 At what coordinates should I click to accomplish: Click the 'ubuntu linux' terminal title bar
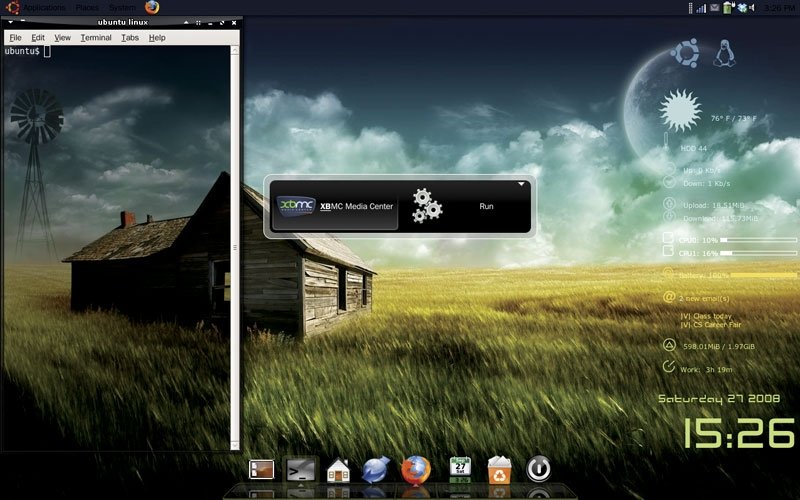(x=122, y=22)
